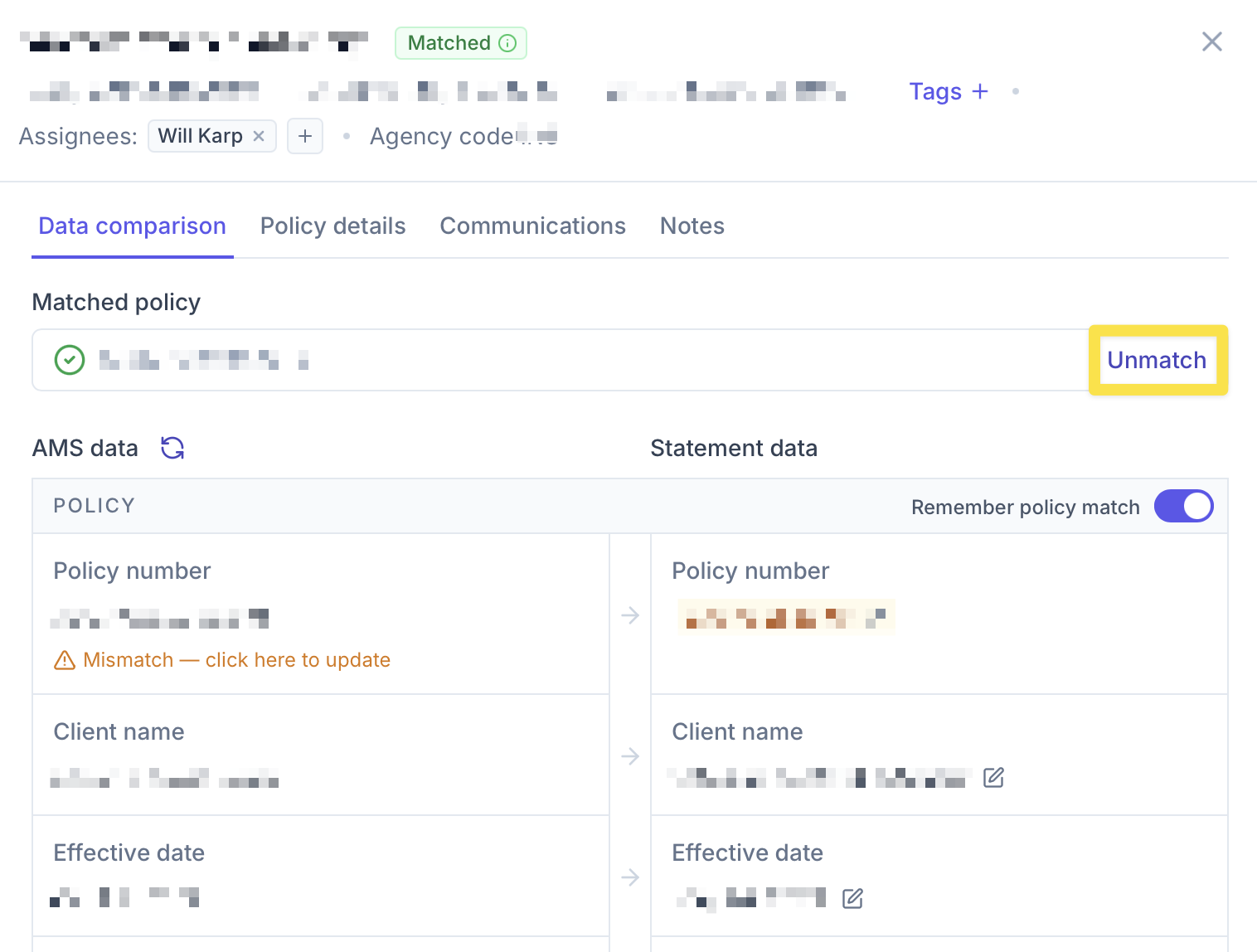This screenshot has height=952, width=1257.
Task: Edit the statement effective date pencil icon
Action: pos(852,898)
